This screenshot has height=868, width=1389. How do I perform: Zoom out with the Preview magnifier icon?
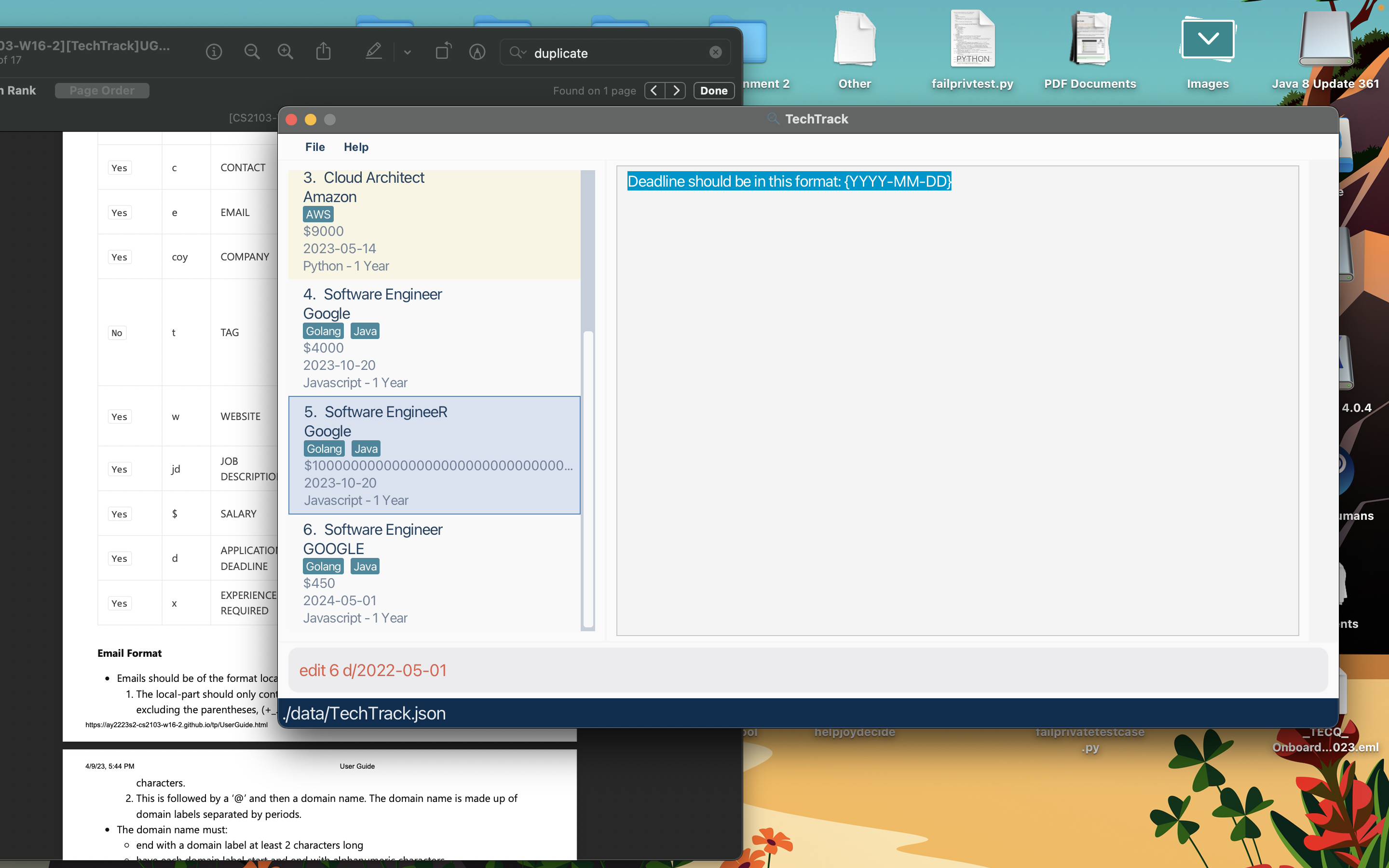[x=251, y=52]
